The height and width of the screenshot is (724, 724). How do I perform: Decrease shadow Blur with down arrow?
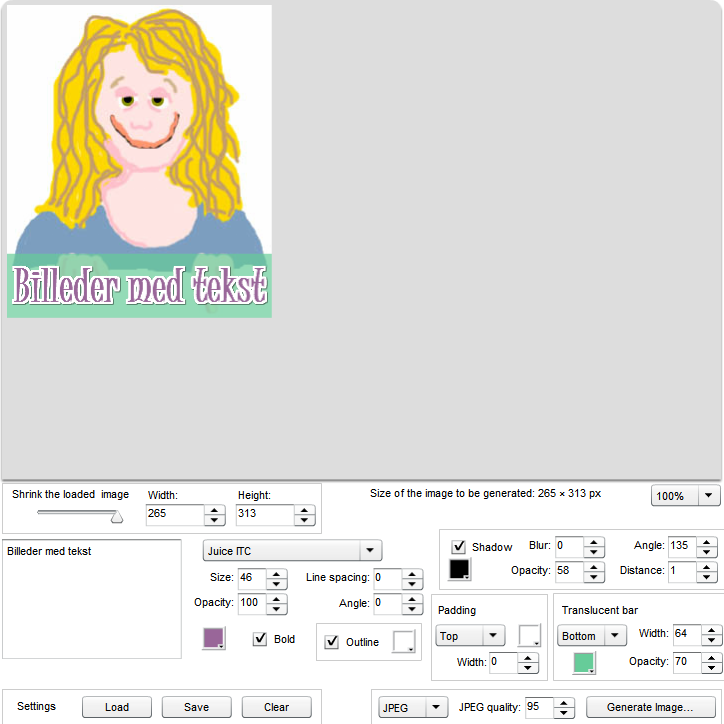[x=594, y=552]
